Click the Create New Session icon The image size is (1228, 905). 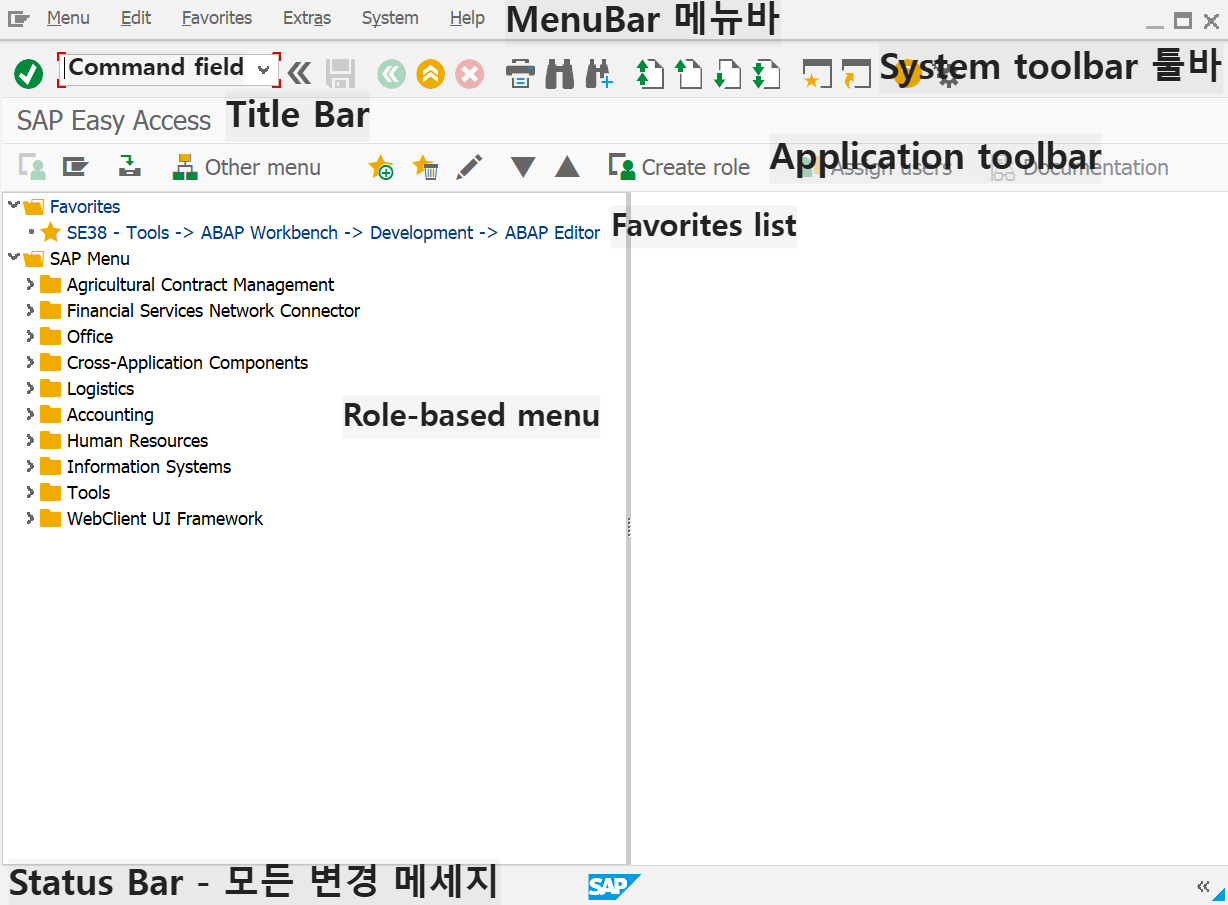click(817, 74)
